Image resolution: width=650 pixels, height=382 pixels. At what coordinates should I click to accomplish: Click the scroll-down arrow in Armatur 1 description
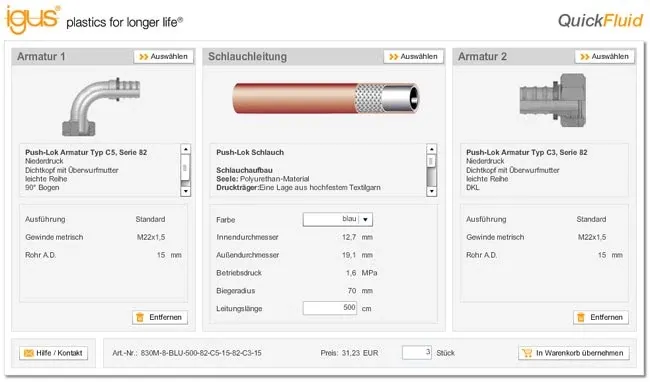tap(186, 191)
